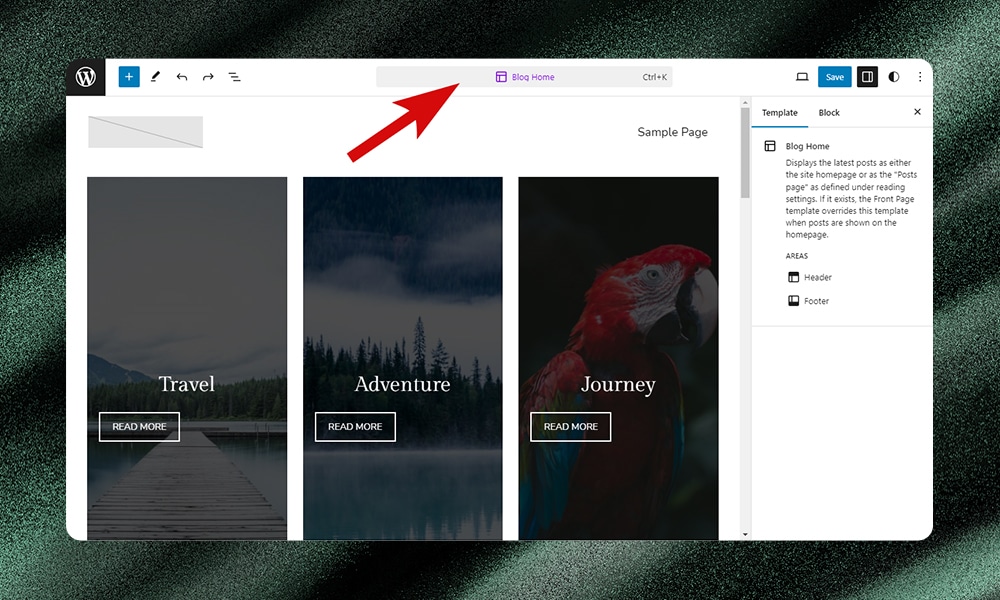Select the Tools pencil icon
Image resolution: width=1000 pixels, height=600 pixels.
155,76
